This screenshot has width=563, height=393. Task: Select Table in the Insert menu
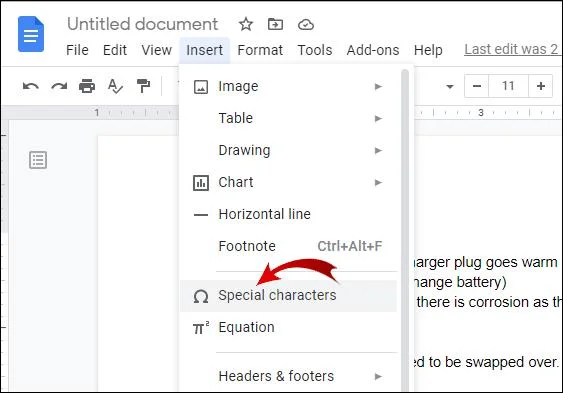point(288,118)
